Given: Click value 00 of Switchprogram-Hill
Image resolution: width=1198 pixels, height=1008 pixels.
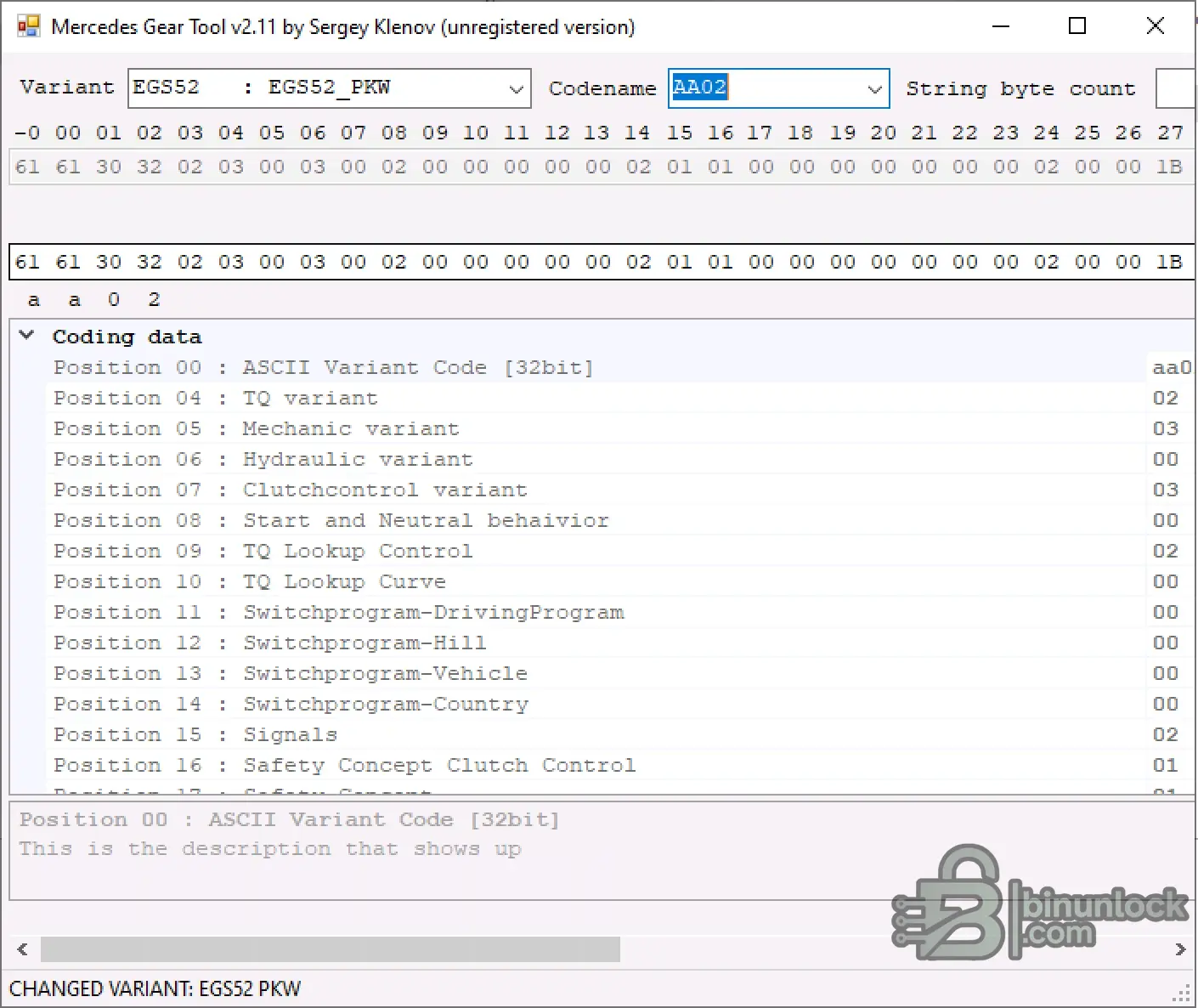Looking at the screenshot, I should pos(1166,643).
